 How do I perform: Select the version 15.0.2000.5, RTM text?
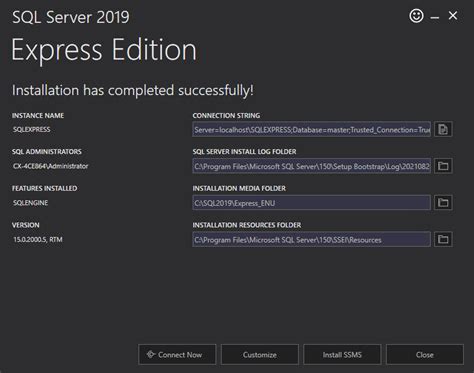38,239
